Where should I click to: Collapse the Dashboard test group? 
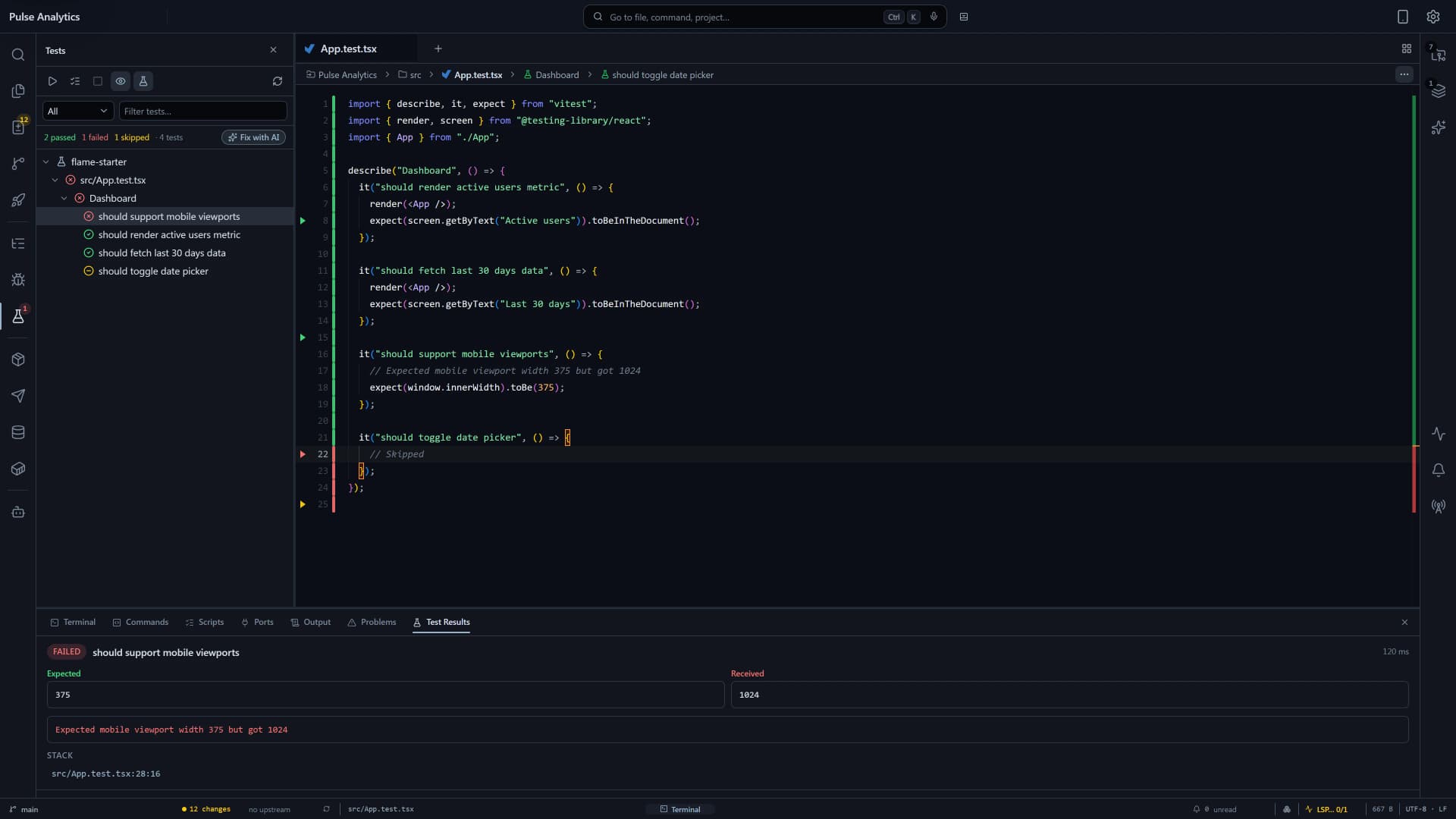64,199
